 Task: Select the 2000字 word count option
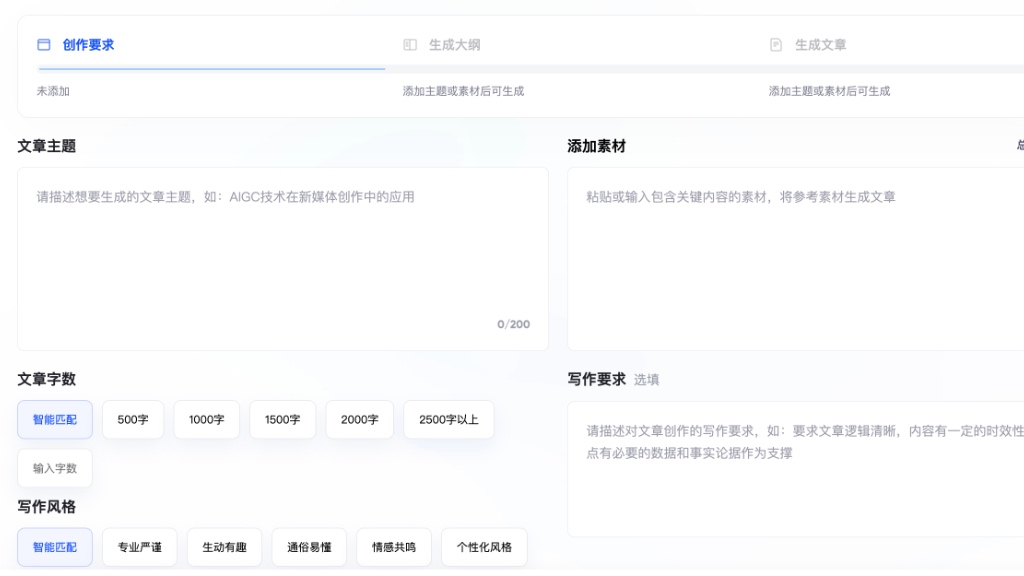[x=359, y=419]
